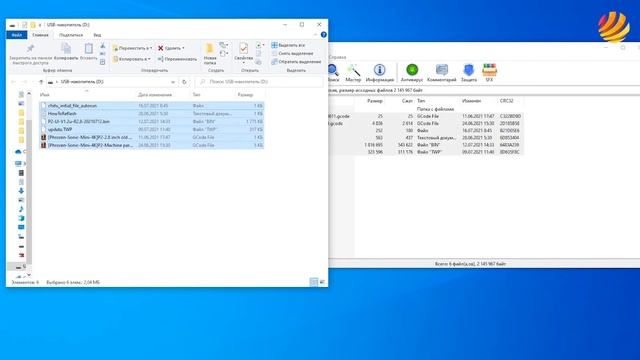
Task: Sort by Дата изменения column
Action: tap(155, 95)
